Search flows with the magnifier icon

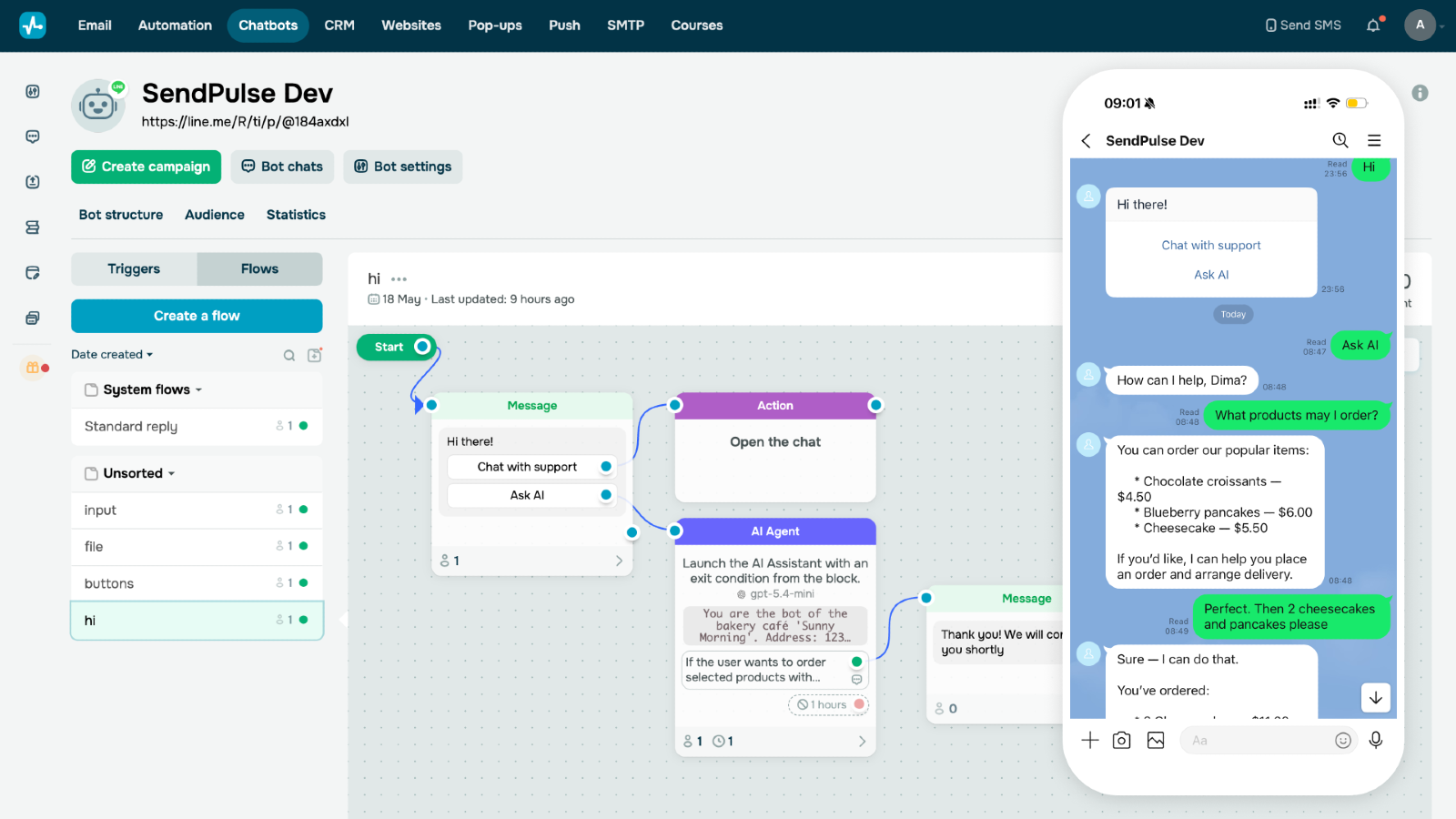click(x=289, y=356)
